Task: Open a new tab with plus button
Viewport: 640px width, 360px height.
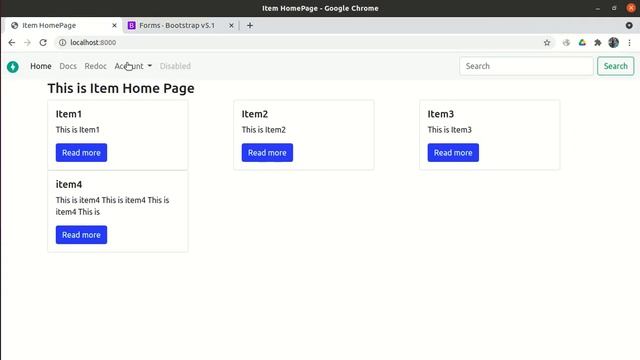Action: coord(250,25)
